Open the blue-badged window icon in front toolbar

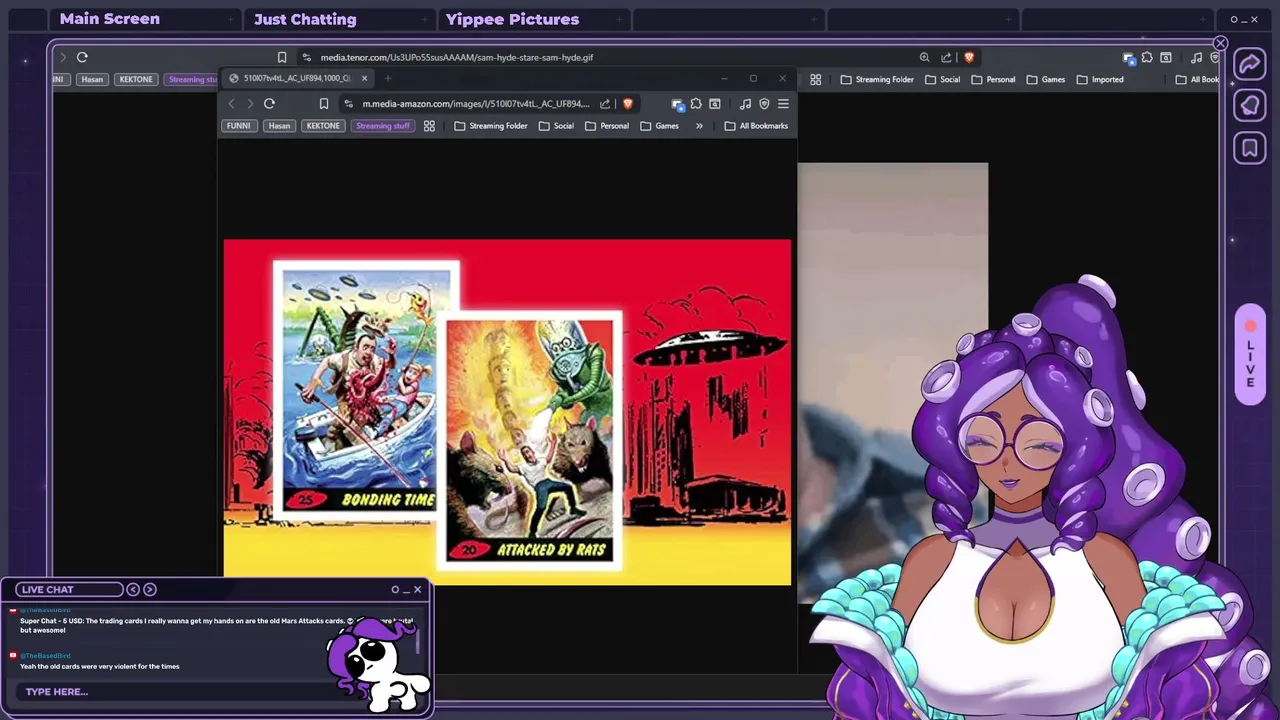click(678, 104)
